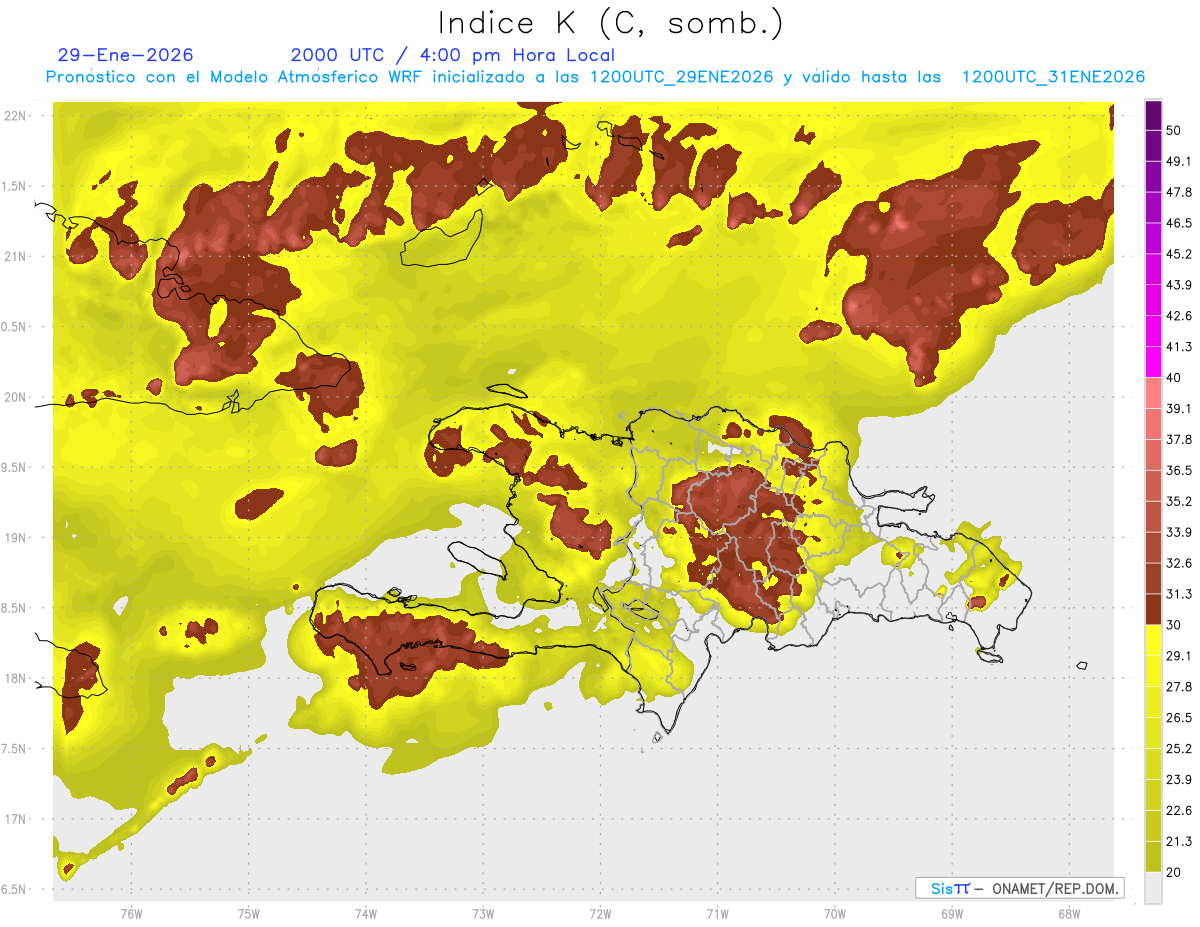This screenshot has width=1200, height=927.
Task: Click legend value "30"
Action: click(1174, 625)
